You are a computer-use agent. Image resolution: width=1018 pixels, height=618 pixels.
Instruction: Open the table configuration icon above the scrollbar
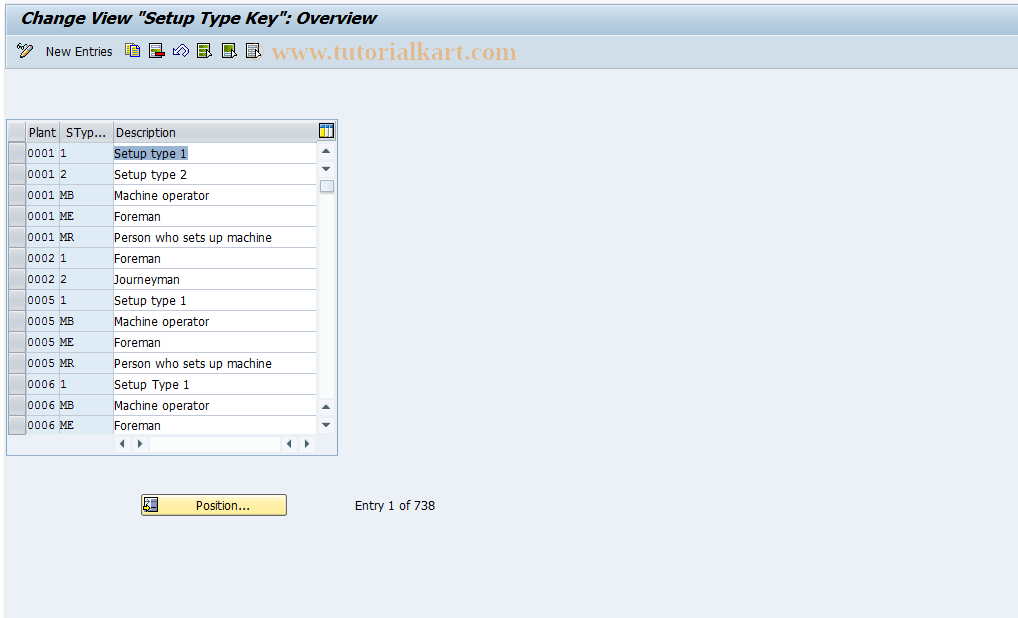(x=325, y=130)
